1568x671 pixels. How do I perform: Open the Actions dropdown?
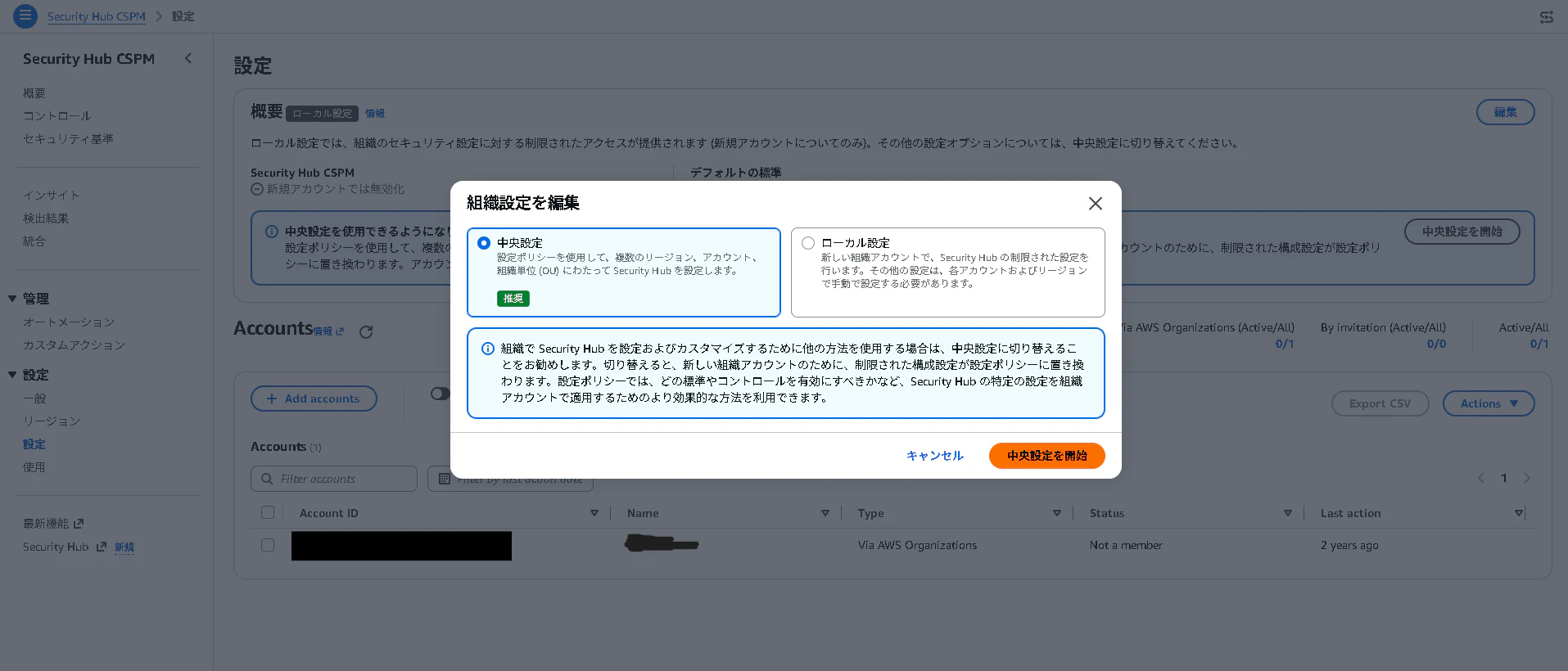(1489, 403)
